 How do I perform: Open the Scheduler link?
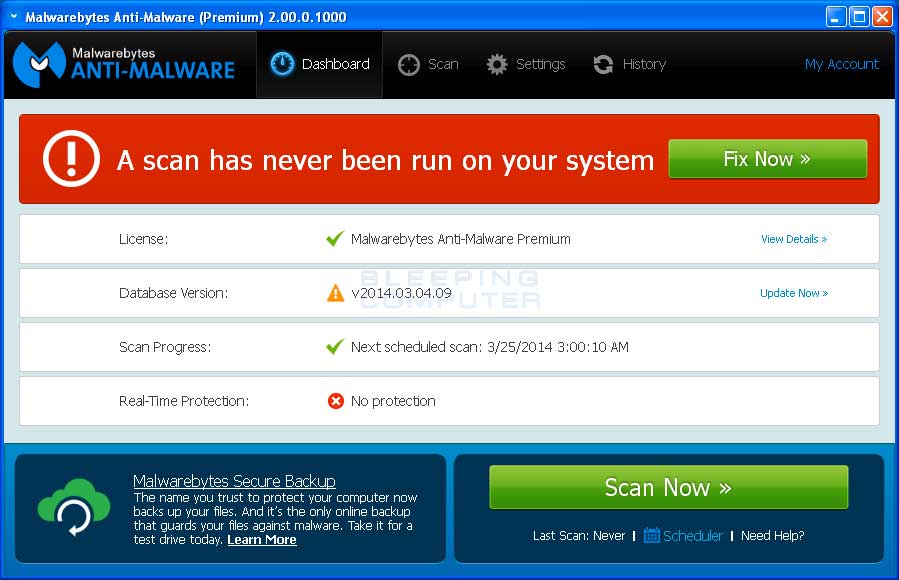pyautogui.click(x=693, y=535)
